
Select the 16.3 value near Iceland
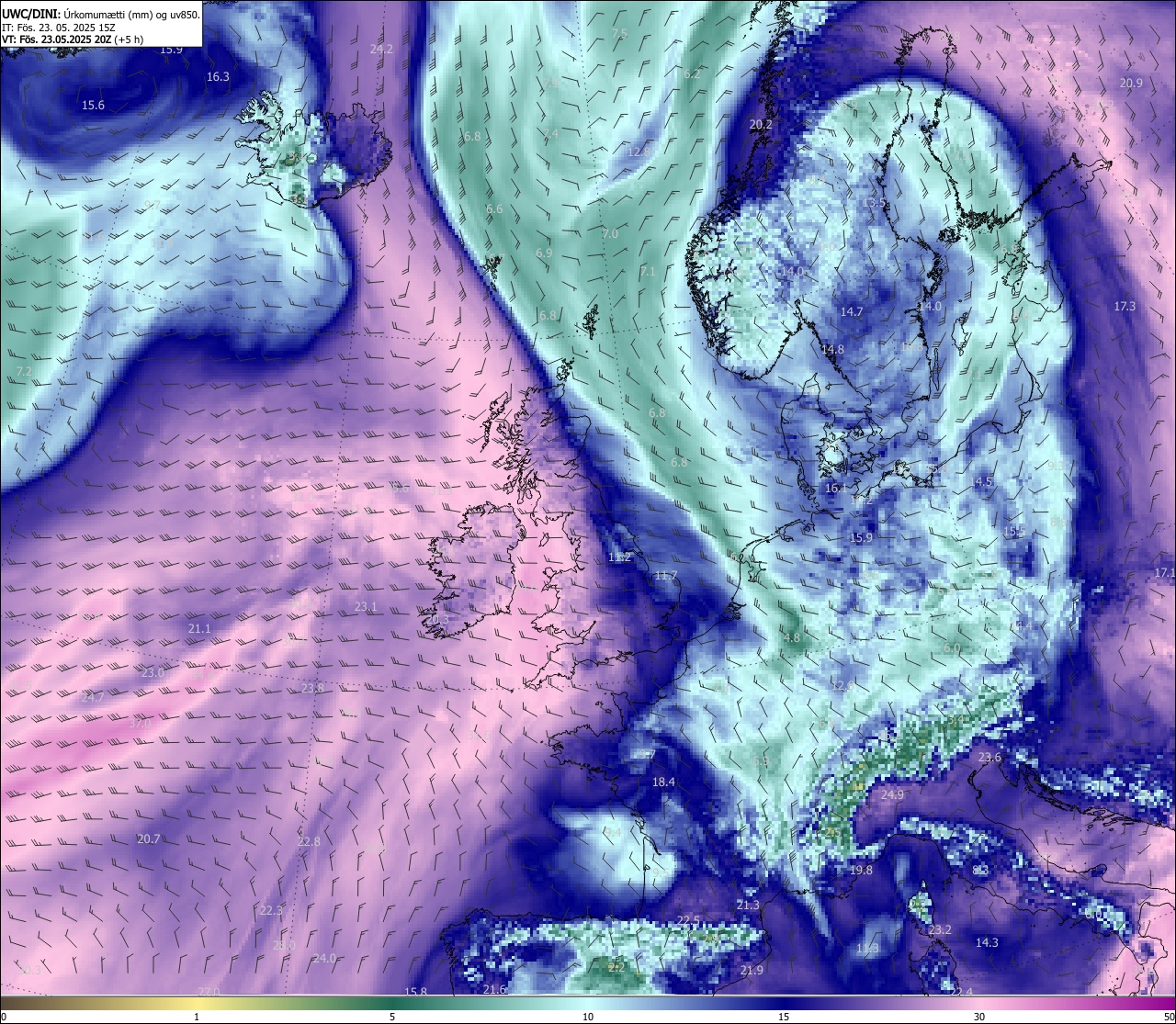click(x=218, y=77)
